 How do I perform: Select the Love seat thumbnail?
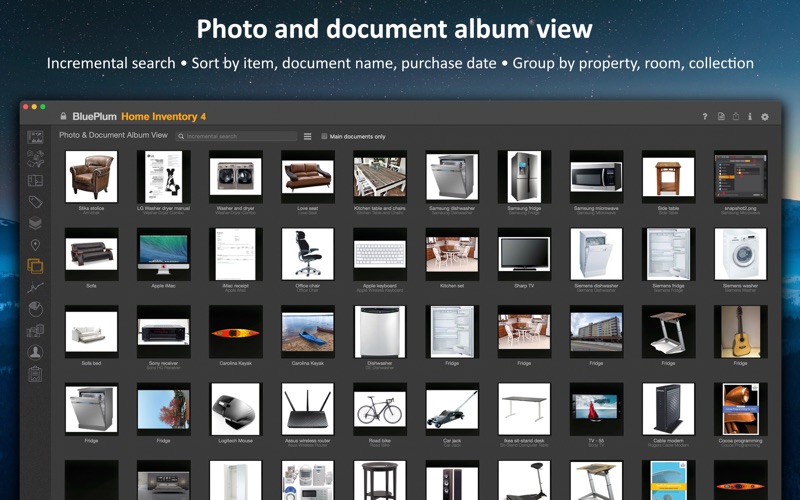[x=308, y=177]
